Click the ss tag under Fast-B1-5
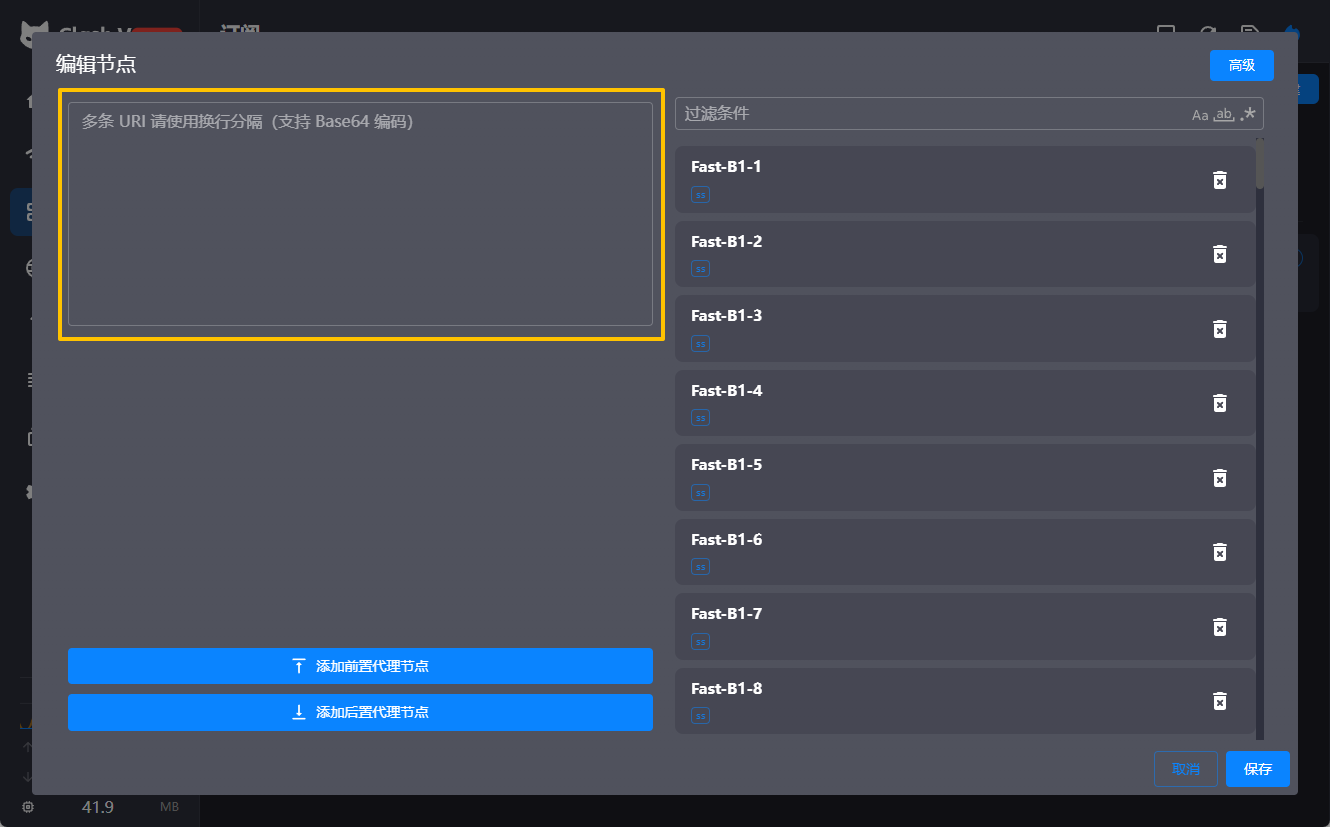Image resolution: width=1330 pixels, height=827 pixels. tap(701, 492)
